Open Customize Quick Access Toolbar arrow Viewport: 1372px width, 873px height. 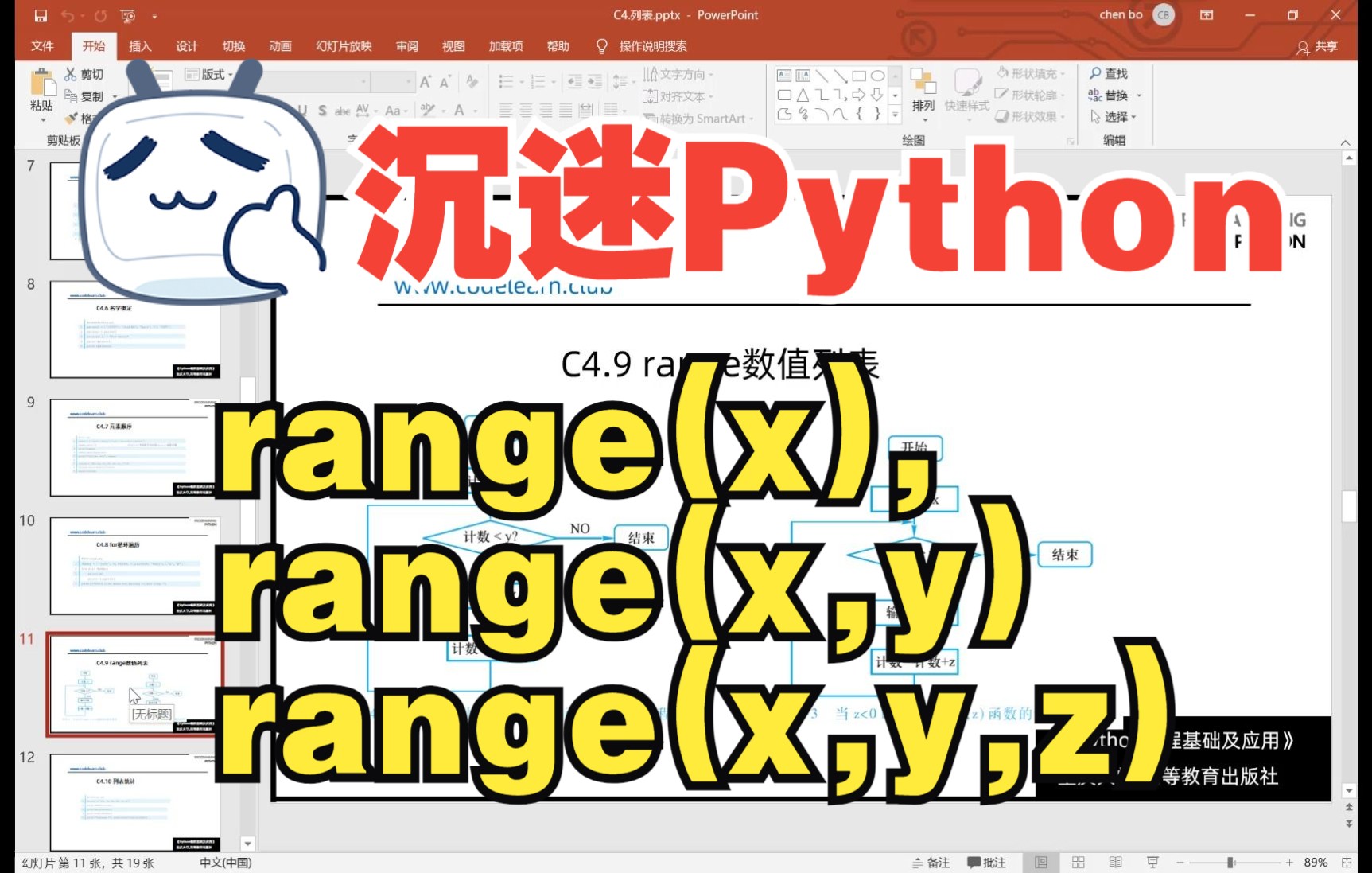click(x=154, y=15)
